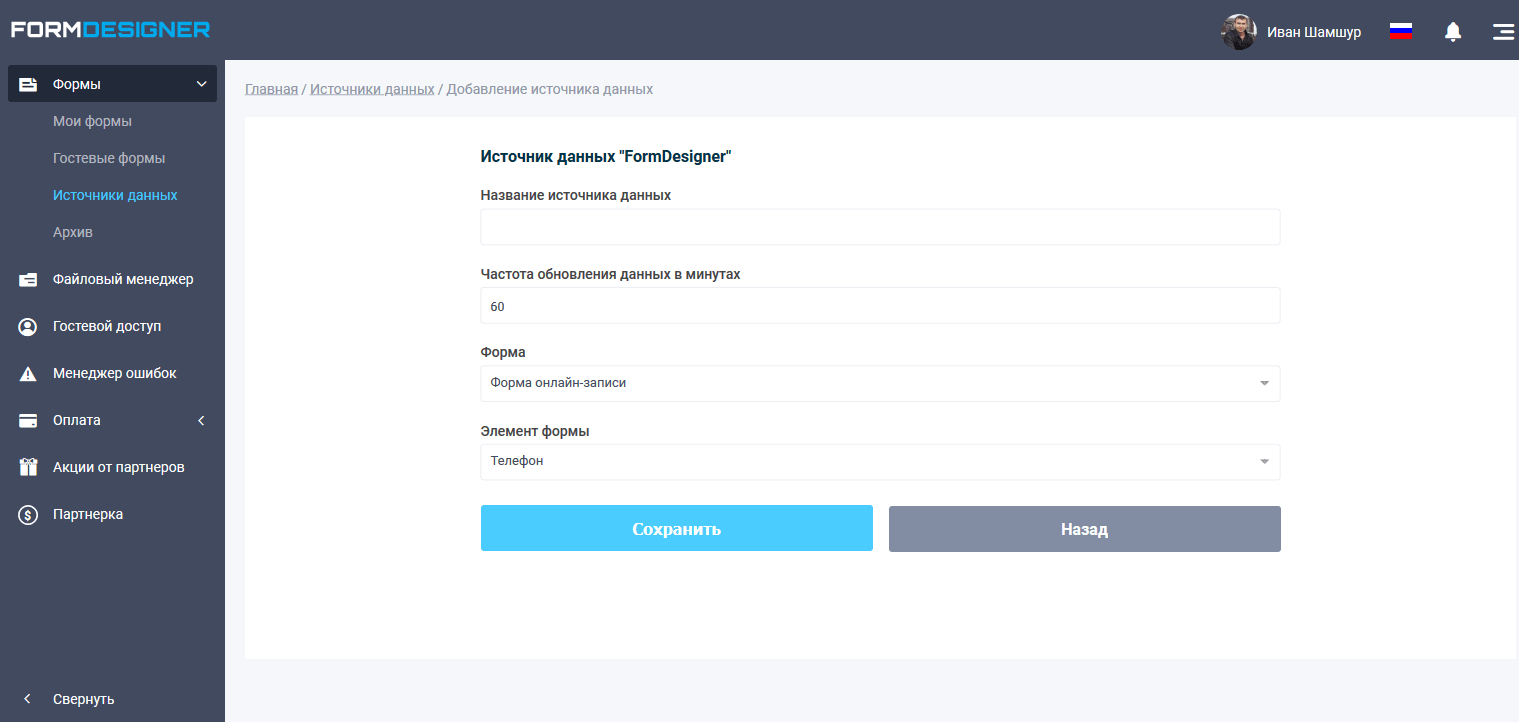This screenshot has width=1519, height=722.
Task: Open notifications via the bell icon
Action: [1453, 31]
